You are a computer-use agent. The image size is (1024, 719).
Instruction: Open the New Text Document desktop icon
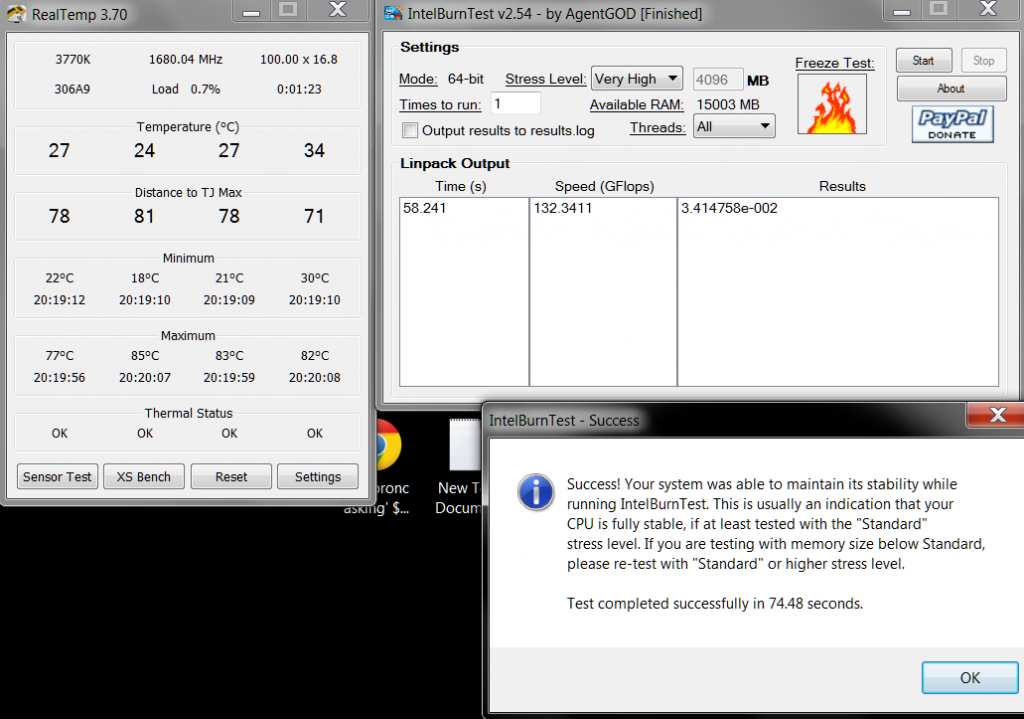465,444
